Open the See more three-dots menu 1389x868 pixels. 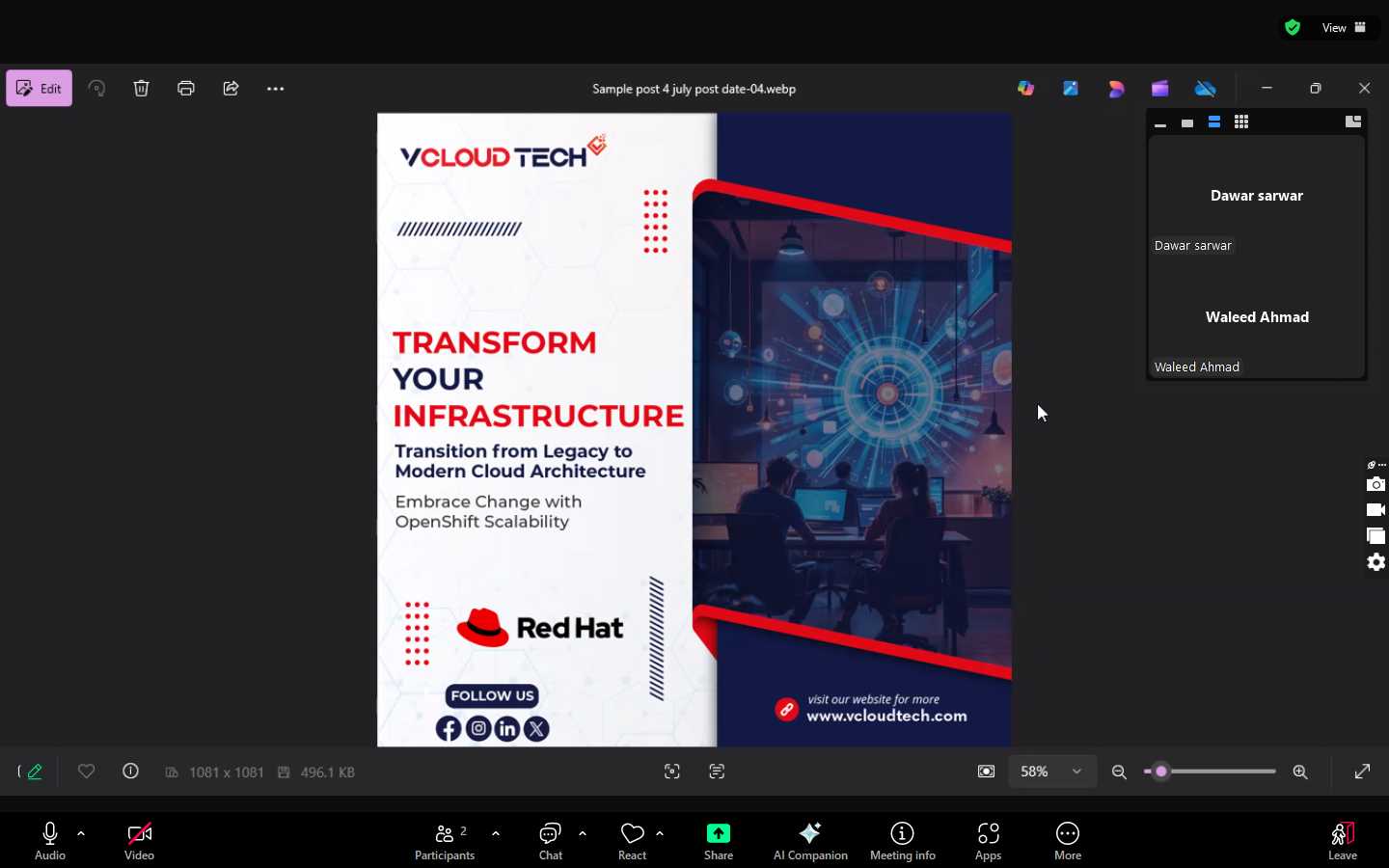coord(276,89)
